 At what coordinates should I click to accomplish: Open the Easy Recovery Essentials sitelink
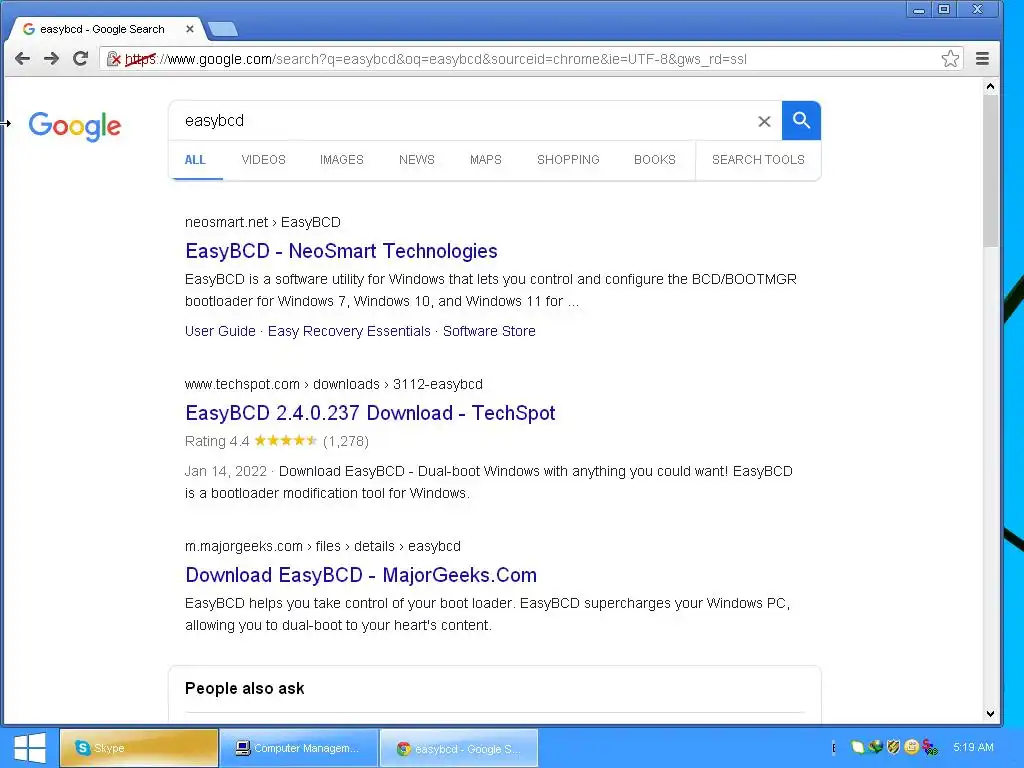click(x=349, y=331)
